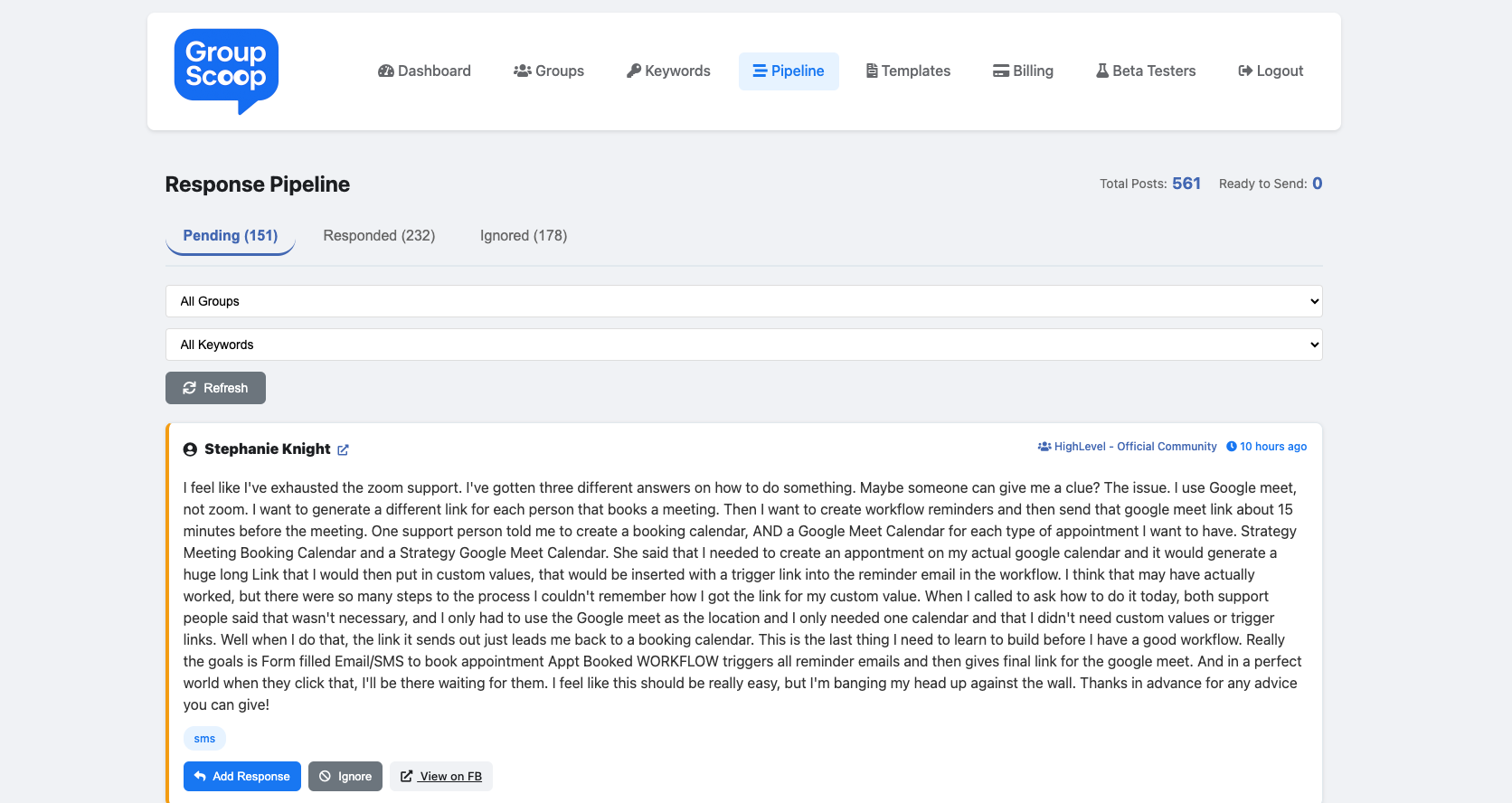Click the clock icon near 10 hours ago
The height and width of the screenshot is (803, 1512).
pyautogui.click(x=1231, y=447)
